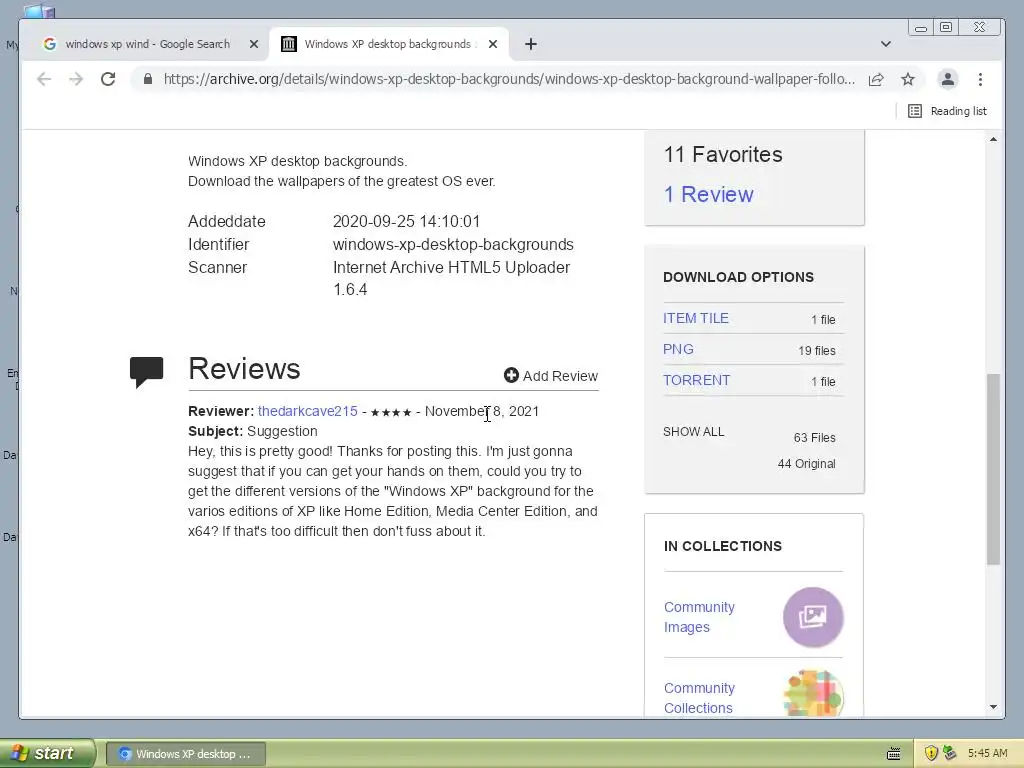Click the 5:45 AM system clock
The image size is (1024, 768).
[x=987, y=753]
